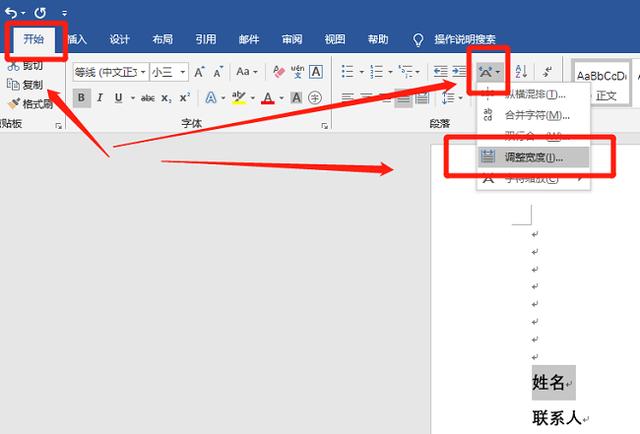Open the 邮件 tab
Screen dimensions: 640x434
(249, 39)
